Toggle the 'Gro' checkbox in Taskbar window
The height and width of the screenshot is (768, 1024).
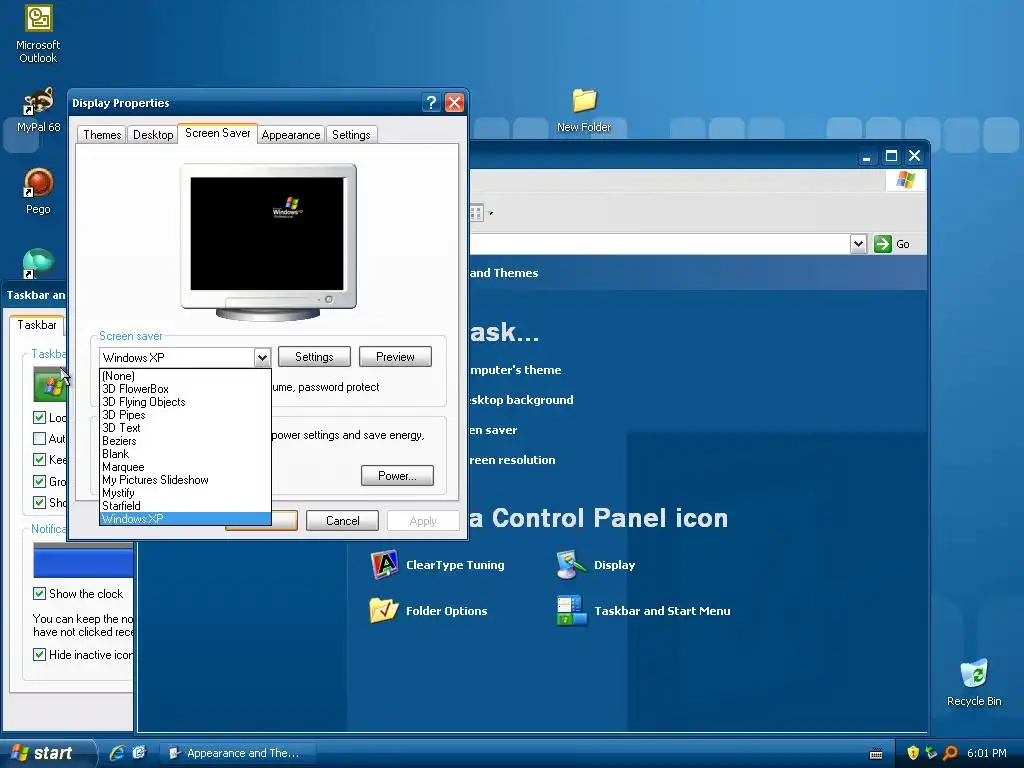pos(39,481)
